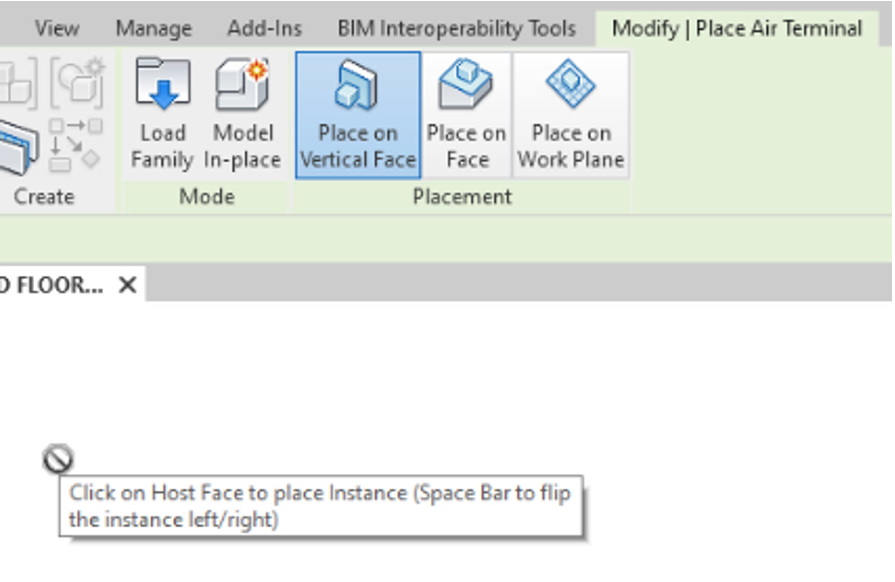
Task: Select Place on Face placement option
Action: click(466, 115)
